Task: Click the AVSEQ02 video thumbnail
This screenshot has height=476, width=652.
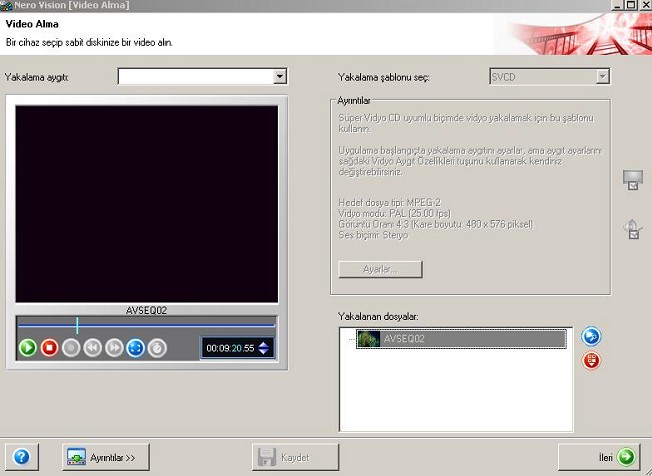Action: (x=368, y=339)
